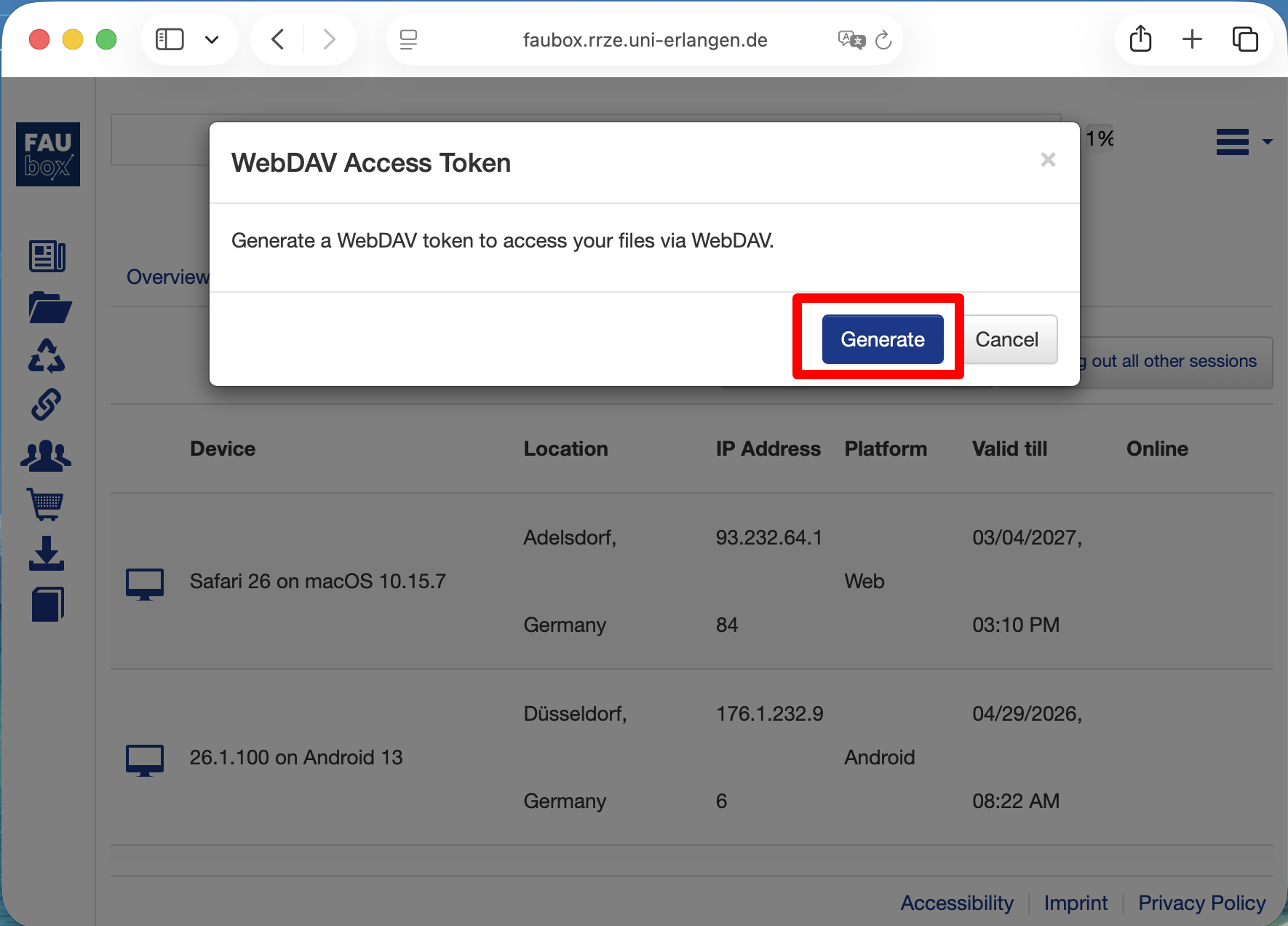Click the Safari address bar
The height and width of the screenshot is (926, 1288).
(x=645, y=40)
